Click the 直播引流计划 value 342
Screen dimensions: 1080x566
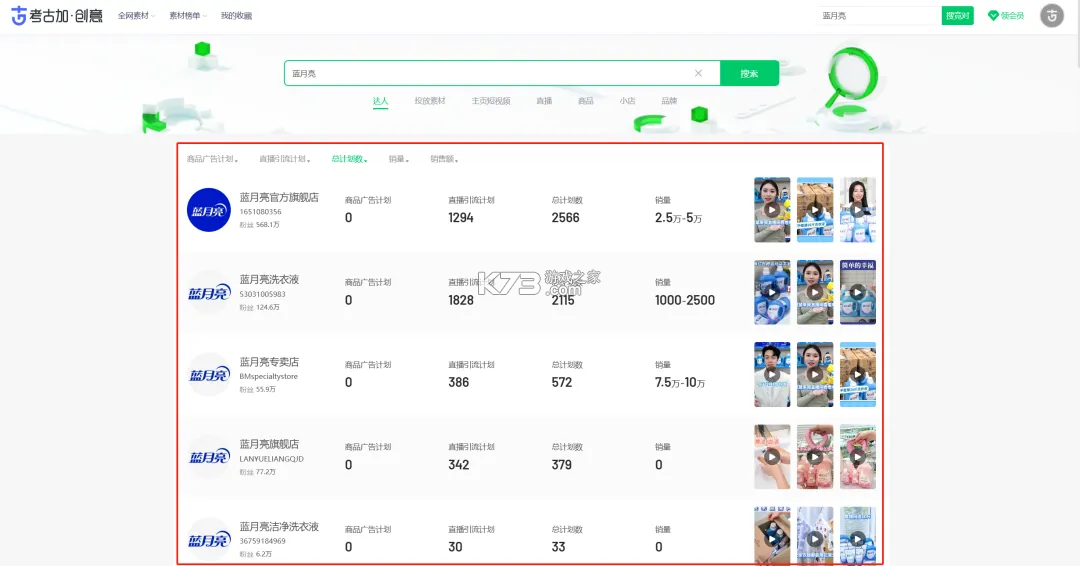point(459,465)
